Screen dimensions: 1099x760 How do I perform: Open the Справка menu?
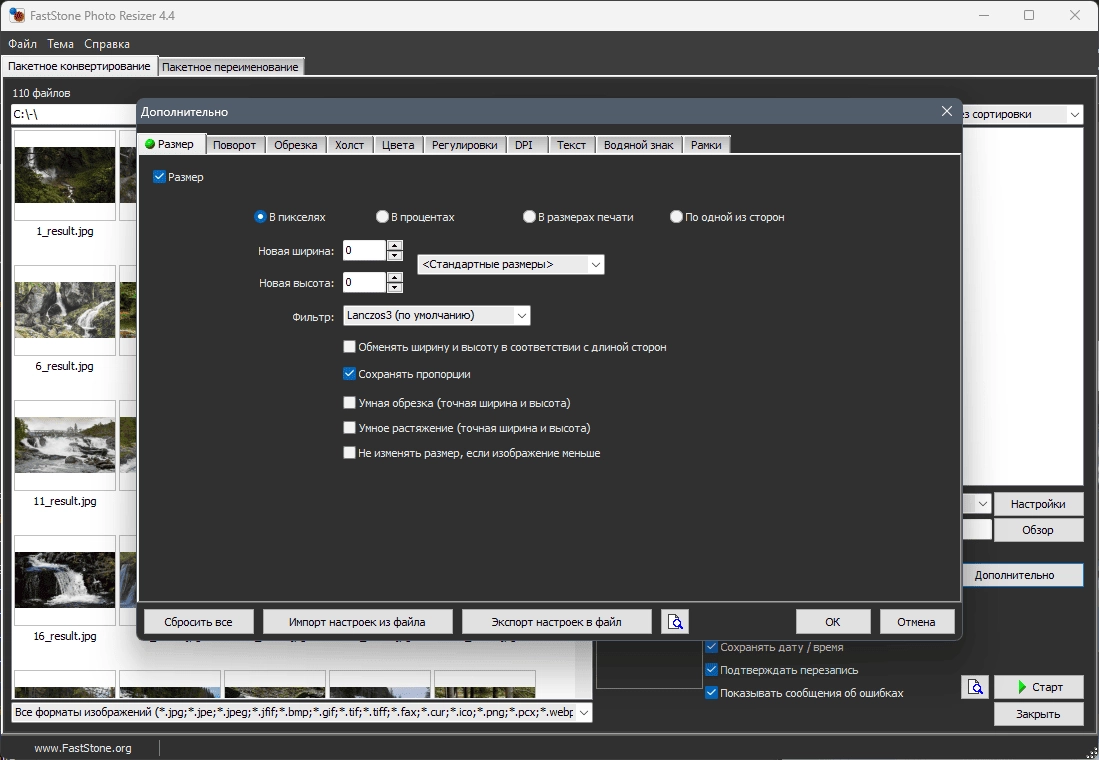(x=107, y=43)
